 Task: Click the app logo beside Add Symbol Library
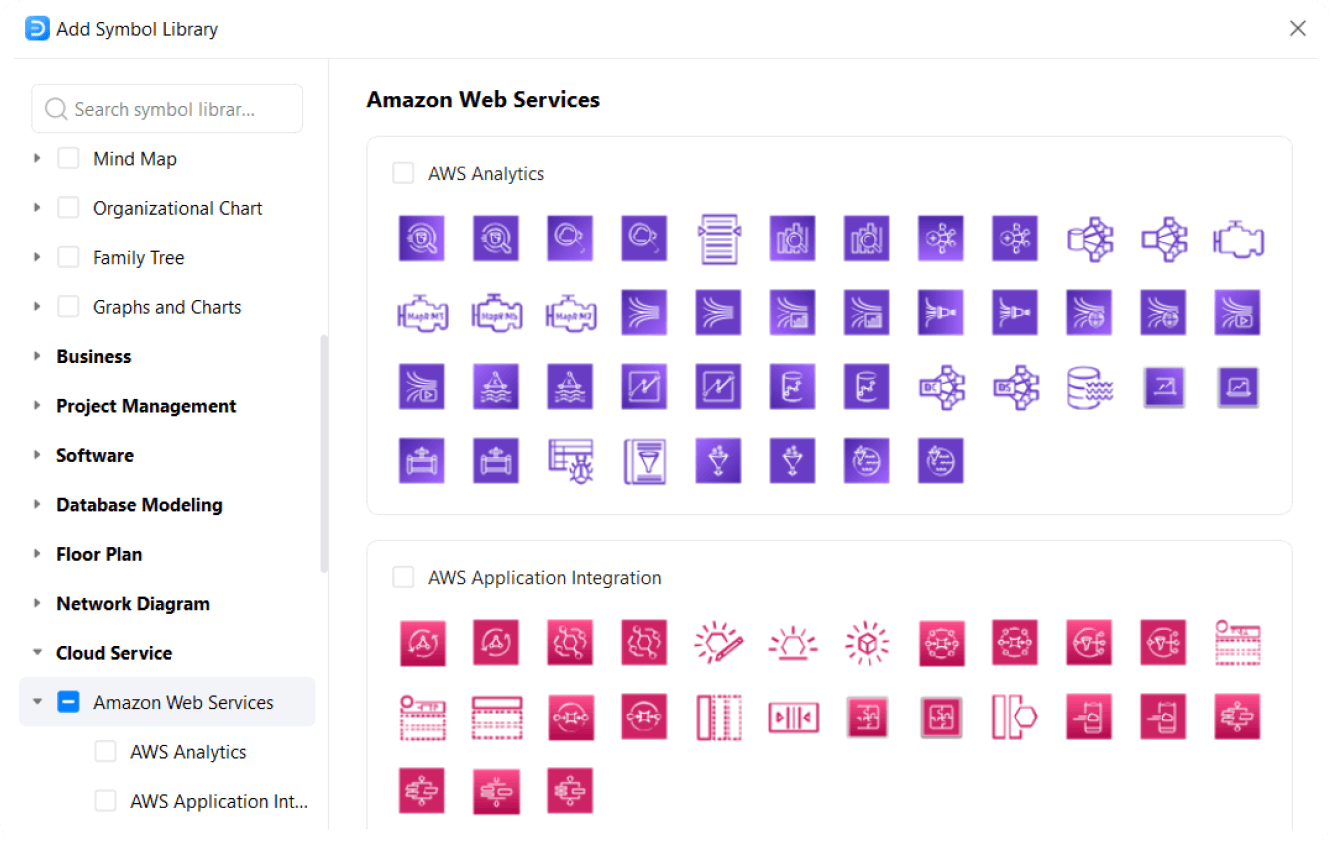(37, 28)
